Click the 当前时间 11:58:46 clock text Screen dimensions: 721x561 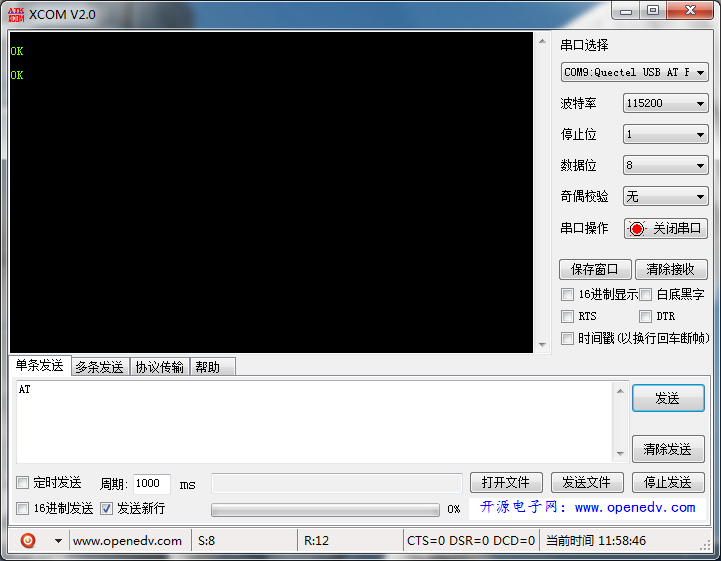596,541
